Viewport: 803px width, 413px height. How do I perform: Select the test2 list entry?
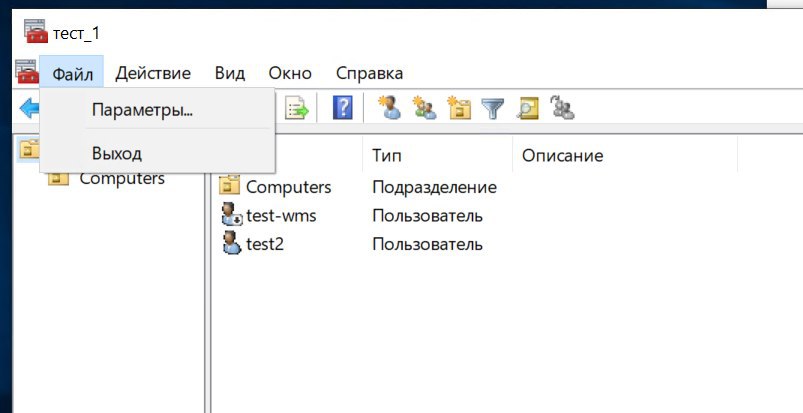(x=265, y=244)
